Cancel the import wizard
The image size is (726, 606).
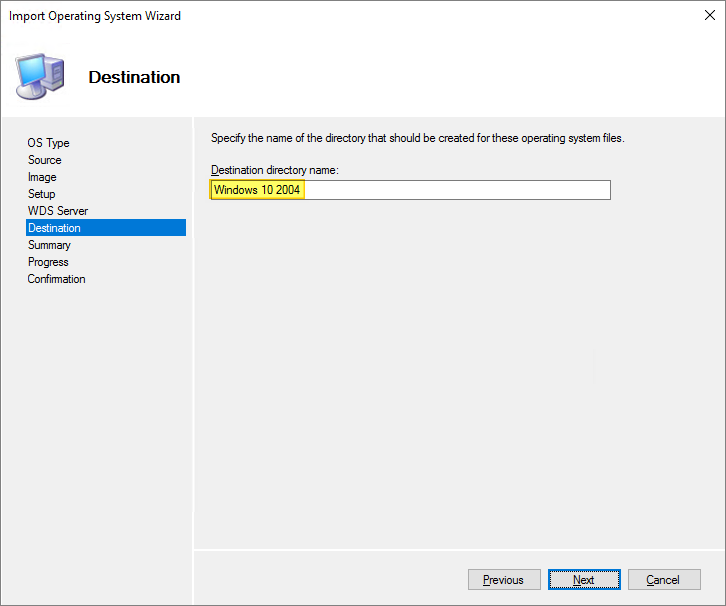click(x=663, y=580)
